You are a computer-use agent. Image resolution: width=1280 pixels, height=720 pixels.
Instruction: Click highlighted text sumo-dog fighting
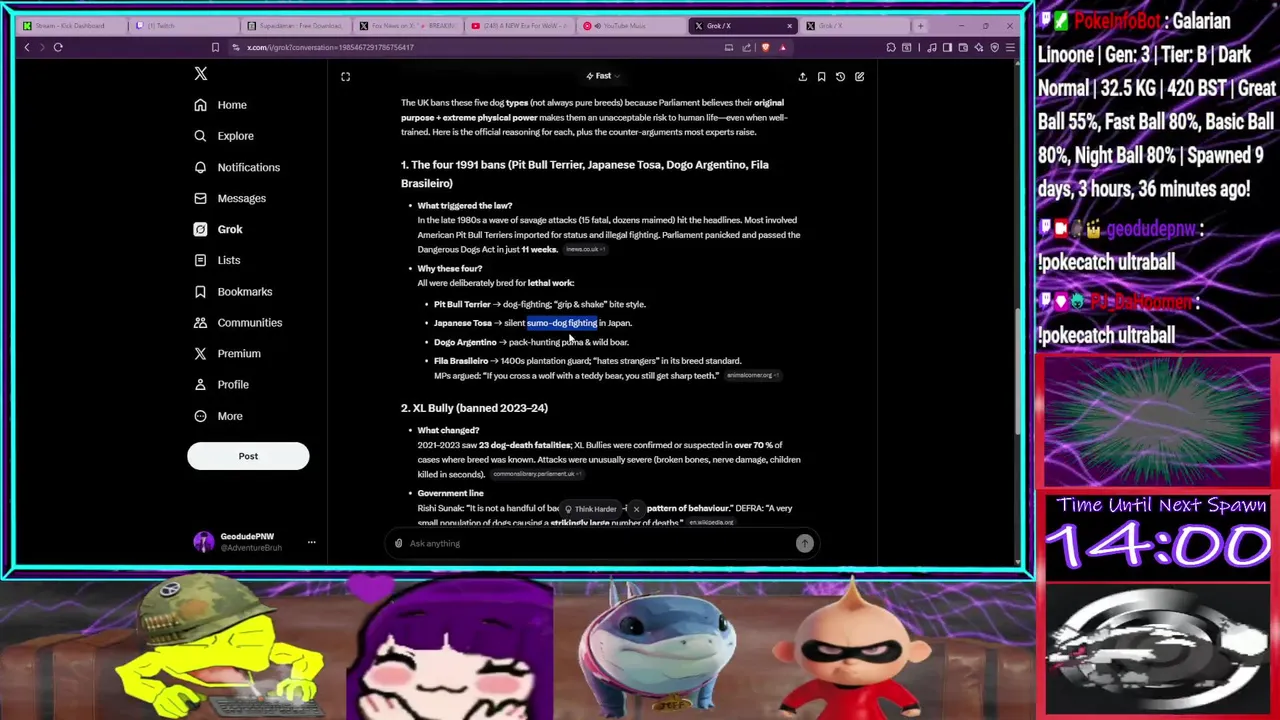[x=562, y=323]
